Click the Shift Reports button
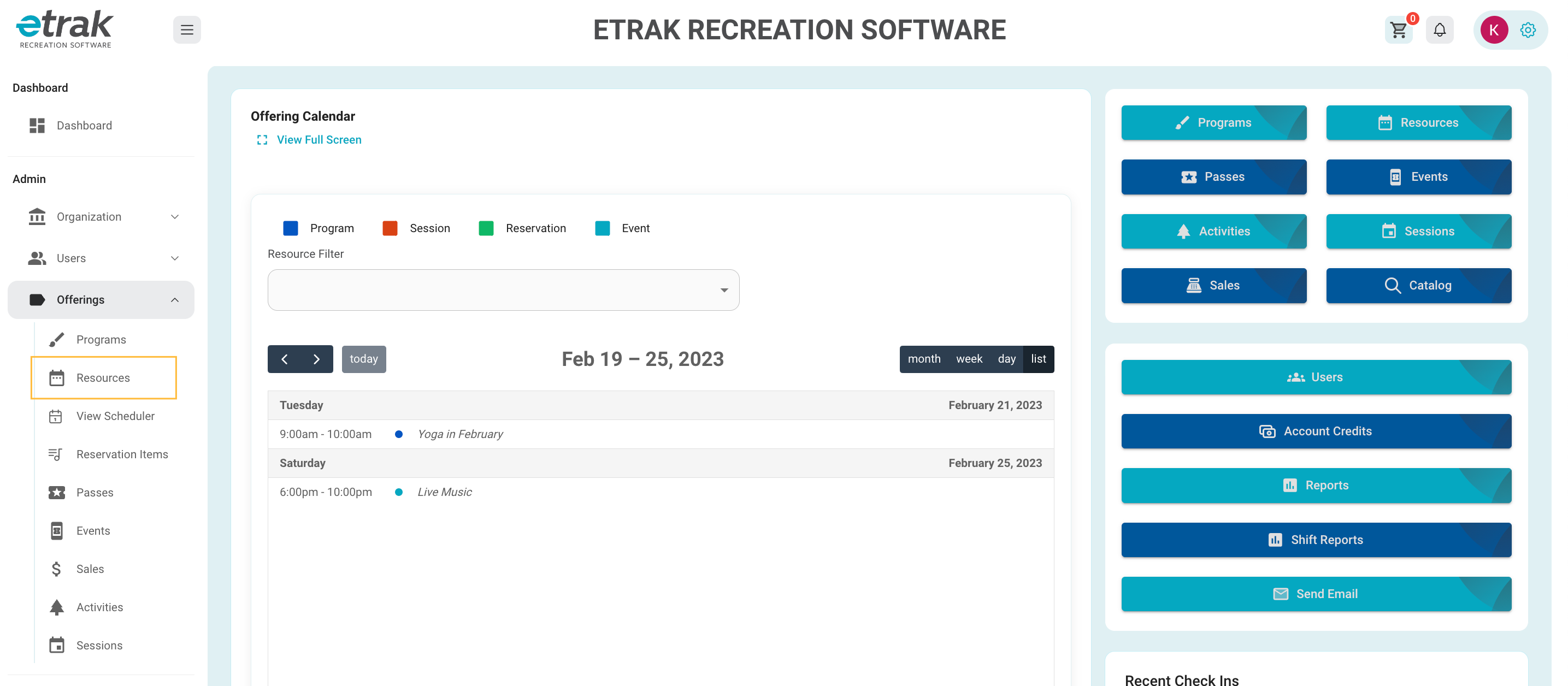This screenshot has height=686, width=1568. (x=1316, y=540)
